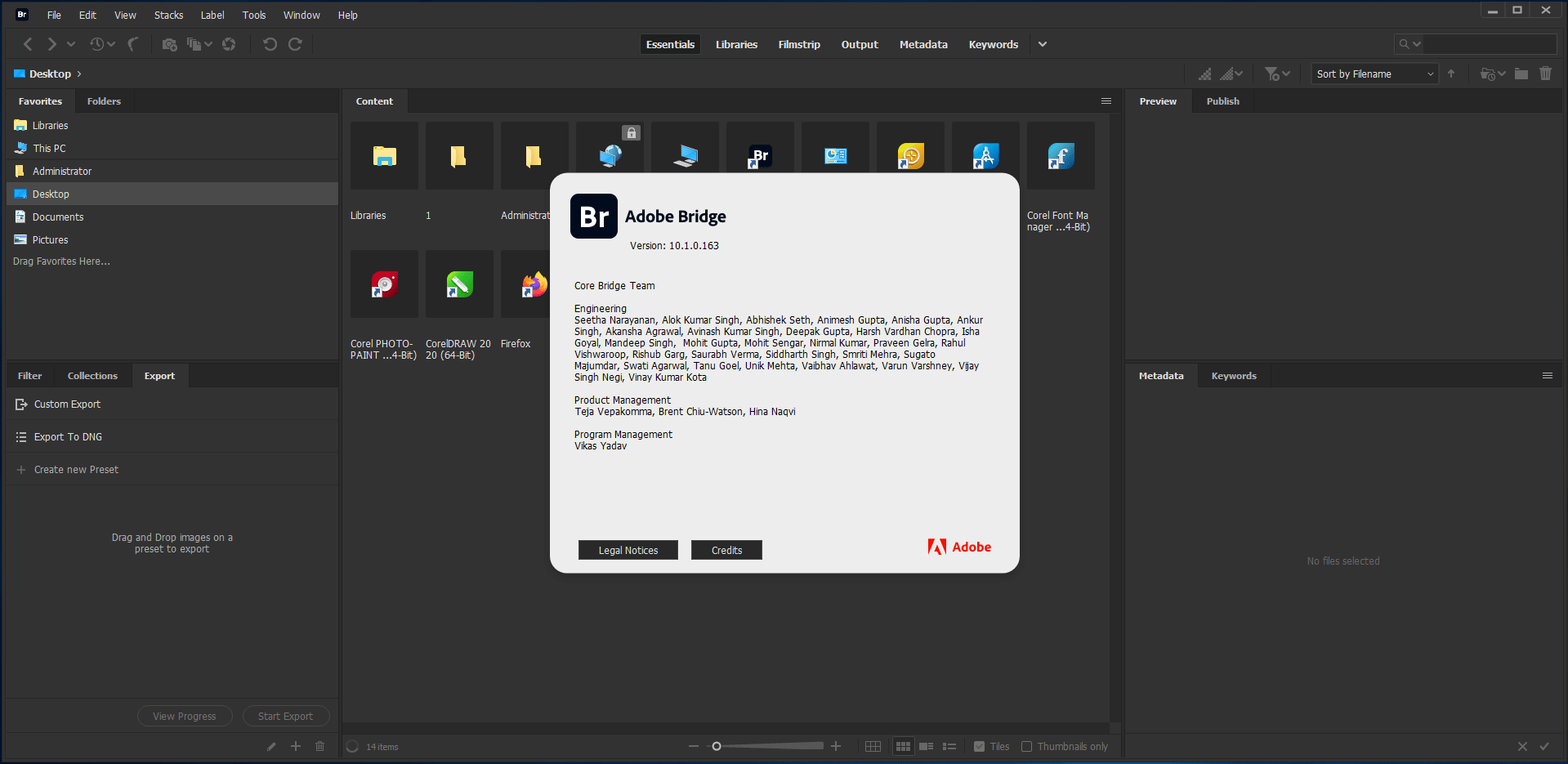Click the metadata apply checkmark icon
Image resolution: width=1568 pixels, height=764 pixels.
click(1544, 746)
